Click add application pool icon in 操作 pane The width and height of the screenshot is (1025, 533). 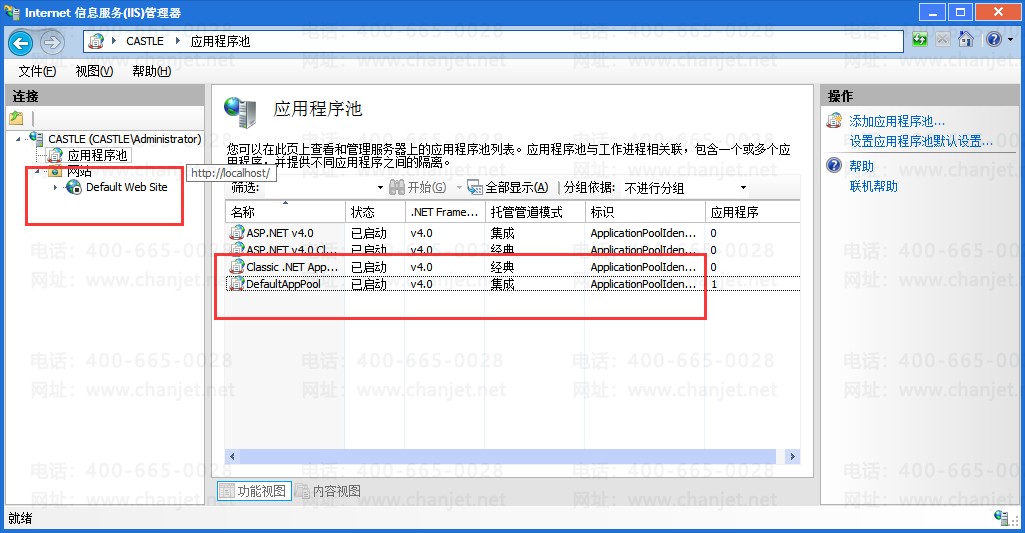[834, 120]
